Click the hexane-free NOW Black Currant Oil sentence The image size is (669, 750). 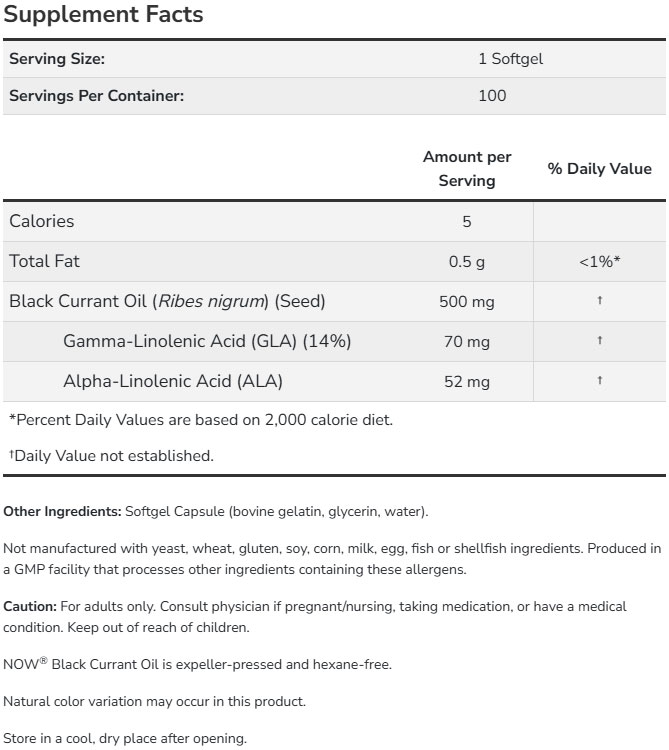197,664
